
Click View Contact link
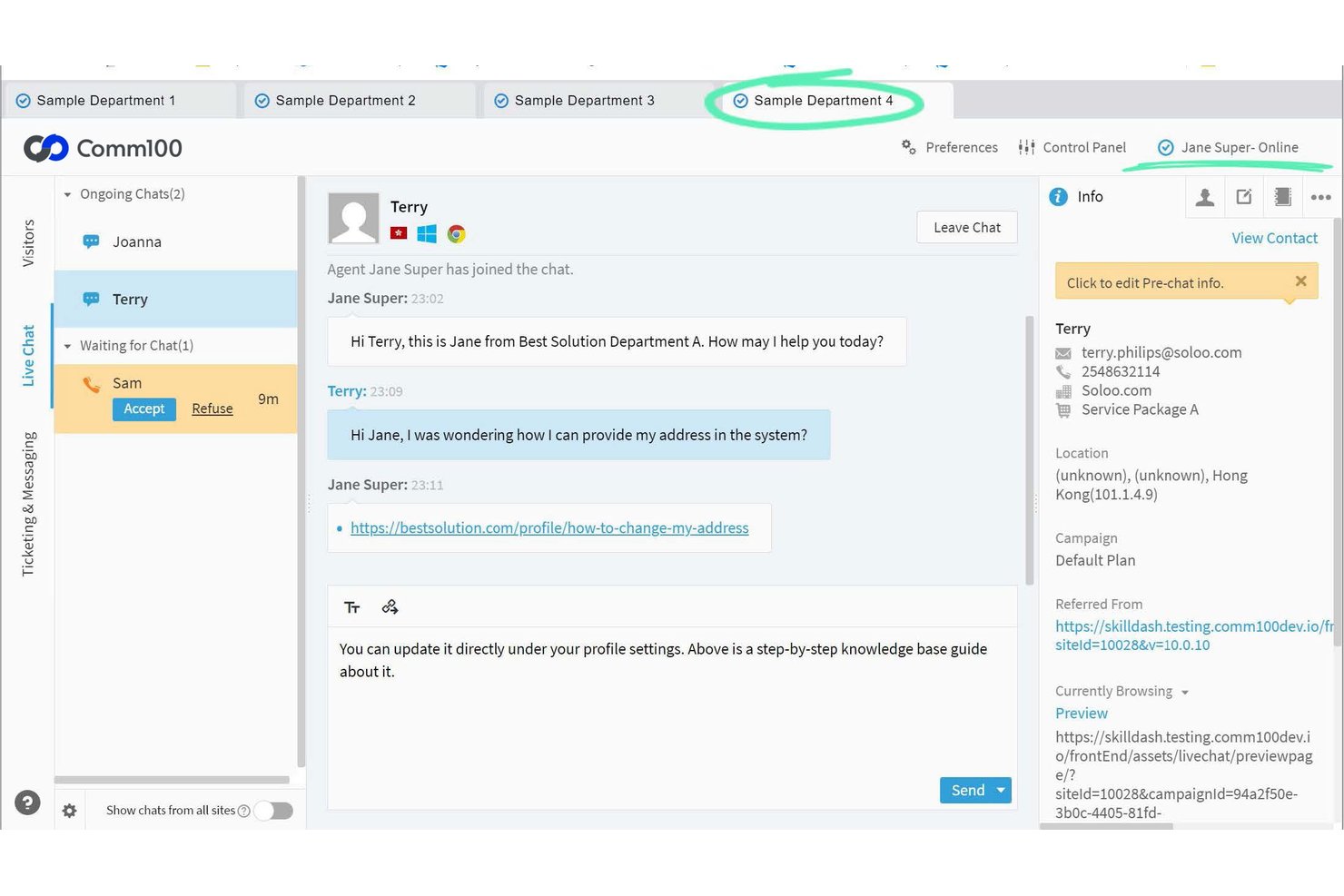click(x=1274, y=238)
